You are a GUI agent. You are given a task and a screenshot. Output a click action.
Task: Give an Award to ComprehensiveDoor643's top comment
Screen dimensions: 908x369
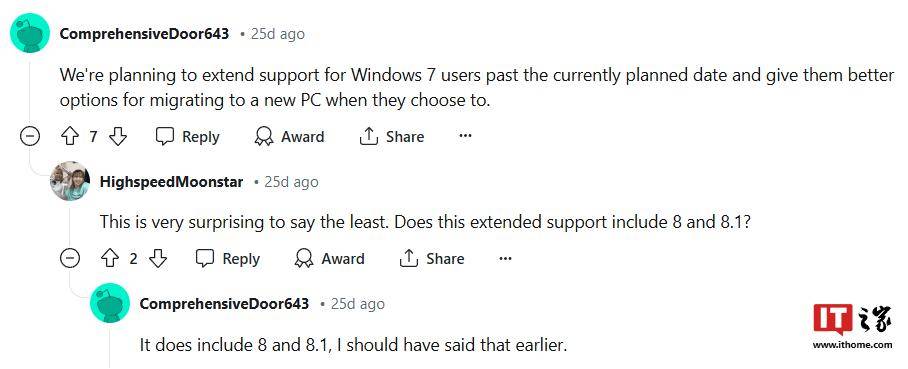click(x=289, y=137)
